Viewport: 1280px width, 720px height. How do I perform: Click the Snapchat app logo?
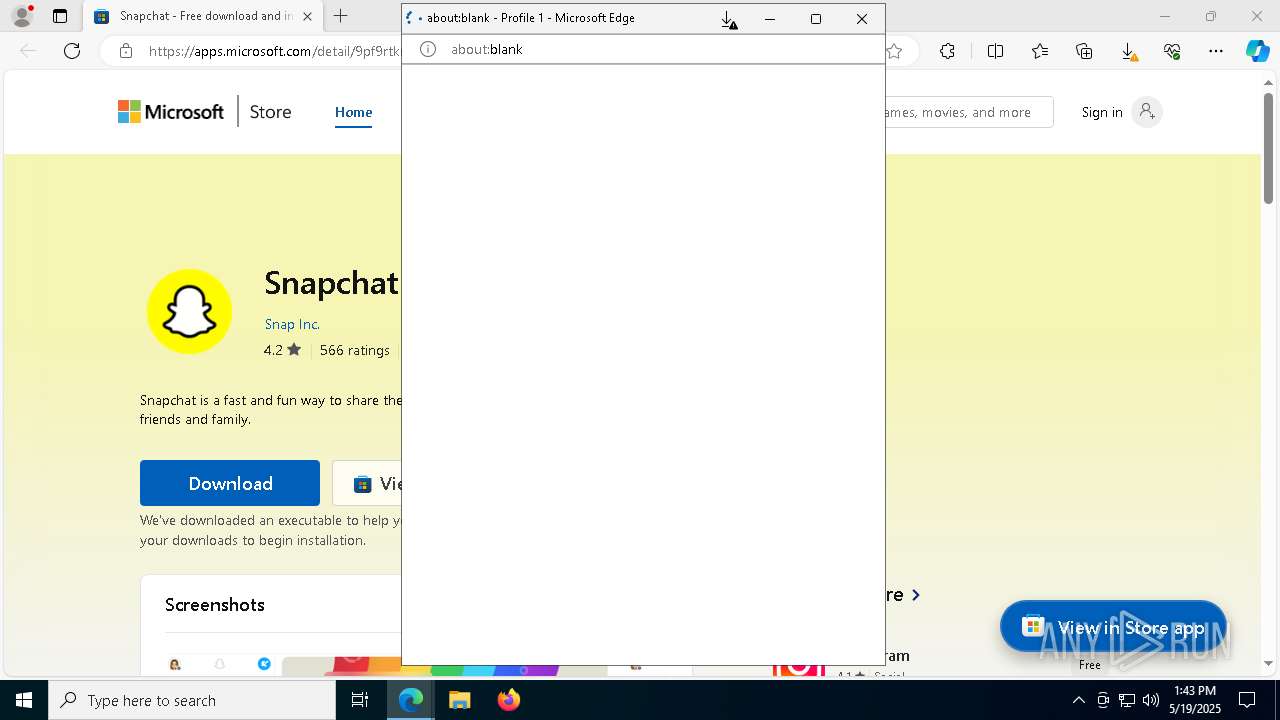189,311
